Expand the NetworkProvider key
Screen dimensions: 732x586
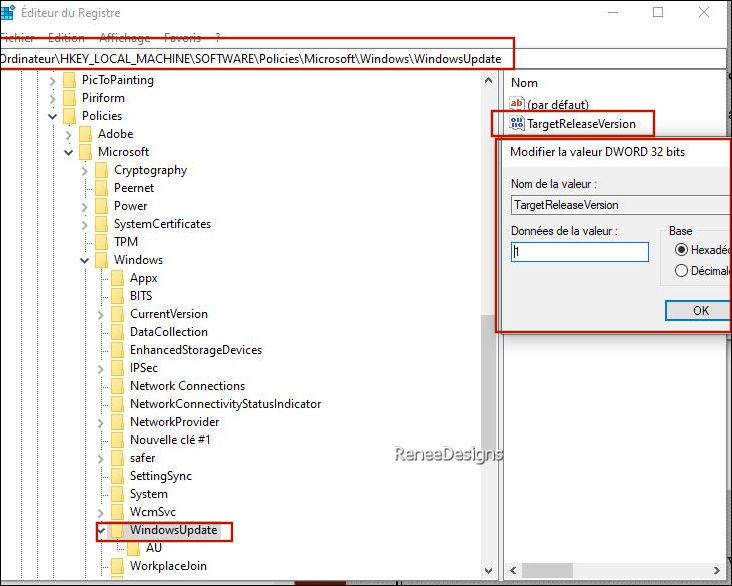[101, 423]
